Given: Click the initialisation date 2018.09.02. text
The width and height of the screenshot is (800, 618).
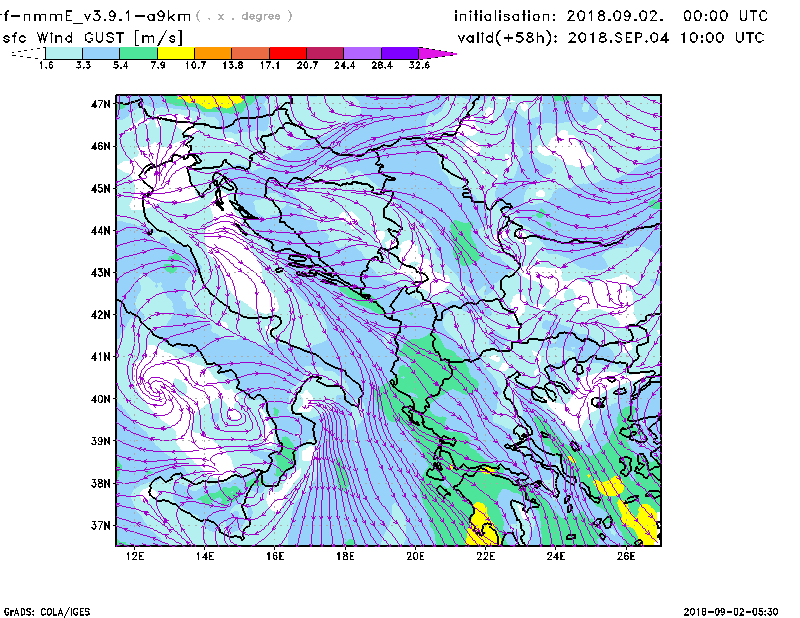Looking at the screenshot, I should point(615,16).
